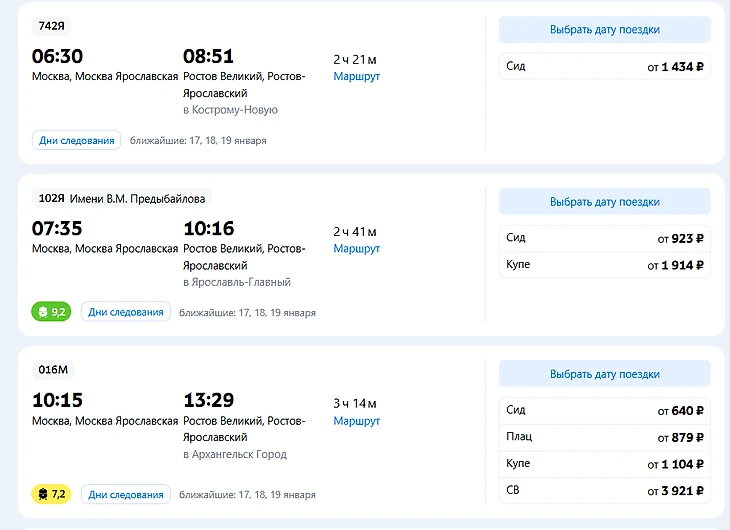
Task: Select Плац fare from 879 ₽
Action: click(604, 437)
